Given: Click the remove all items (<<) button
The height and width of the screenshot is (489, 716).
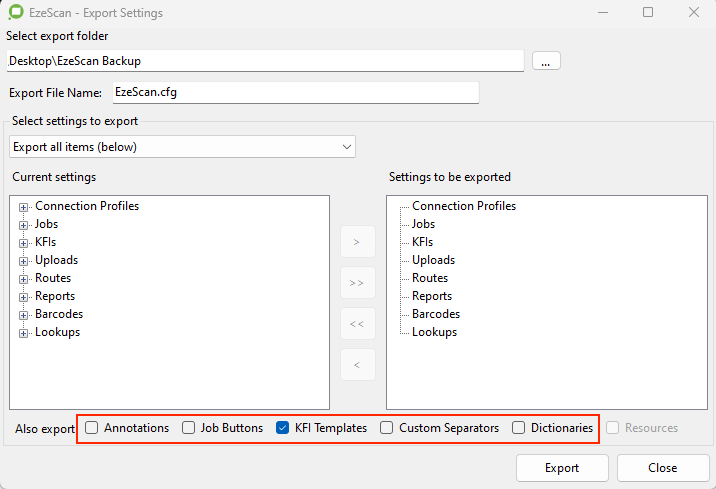Looking at the screenshot, I should click(x=358, y=324).
